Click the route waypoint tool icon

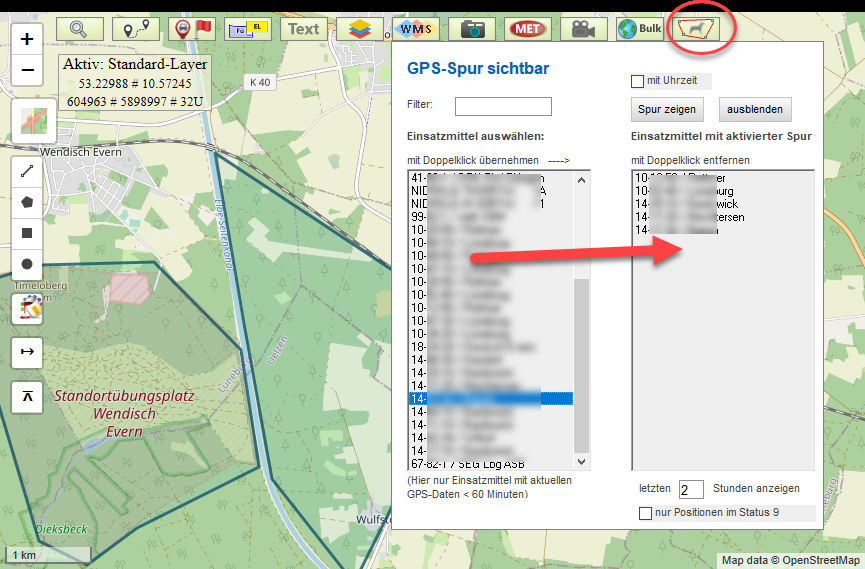(136, 29)
